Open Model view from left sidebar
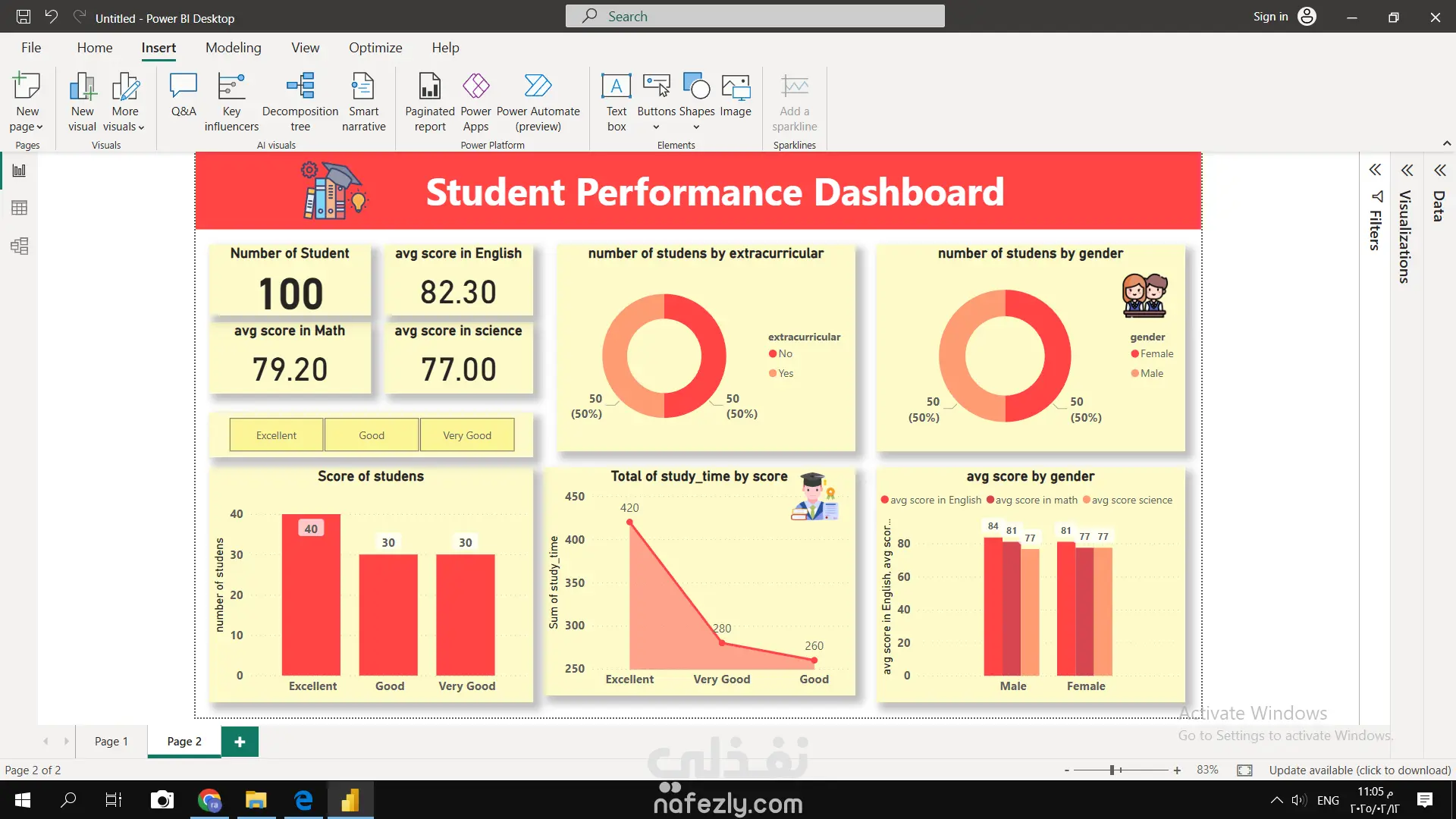Image resolution: width=1456 pixels, height=819 pixels. pyautogui.click(x=20, y=246)
